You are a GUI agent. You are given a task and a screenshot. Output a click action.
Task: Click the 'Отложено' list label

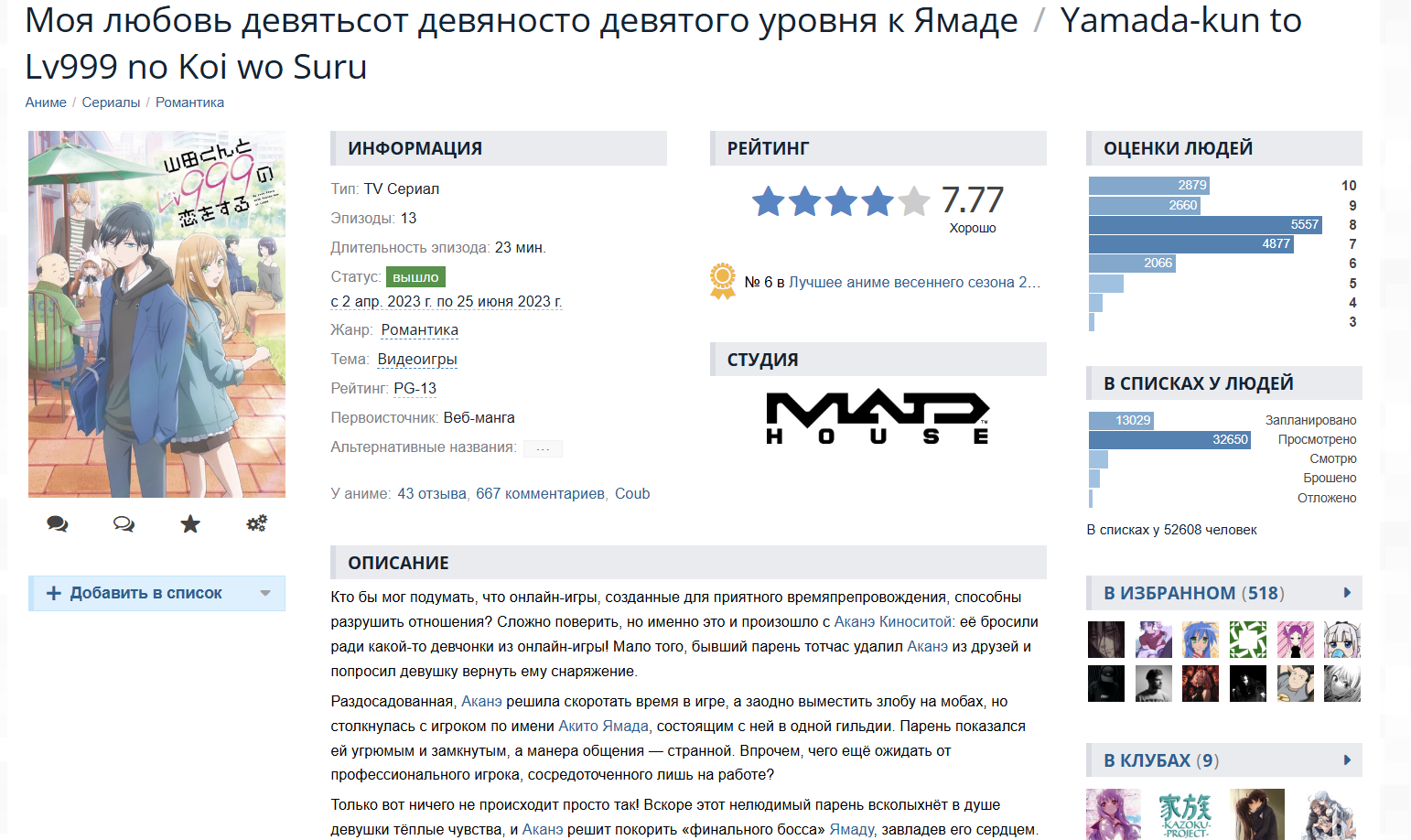[x=1327, y=498]
